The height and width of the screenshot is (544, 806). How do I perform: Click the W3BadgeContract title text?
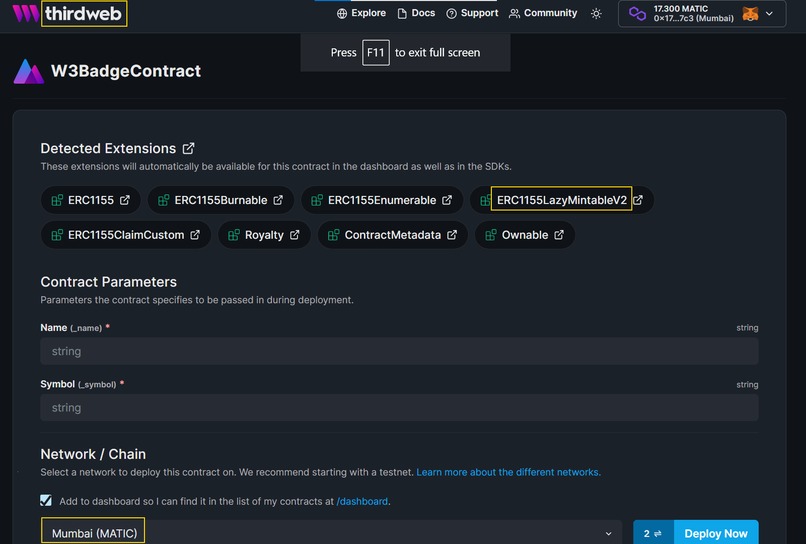(x=126, y=71)
